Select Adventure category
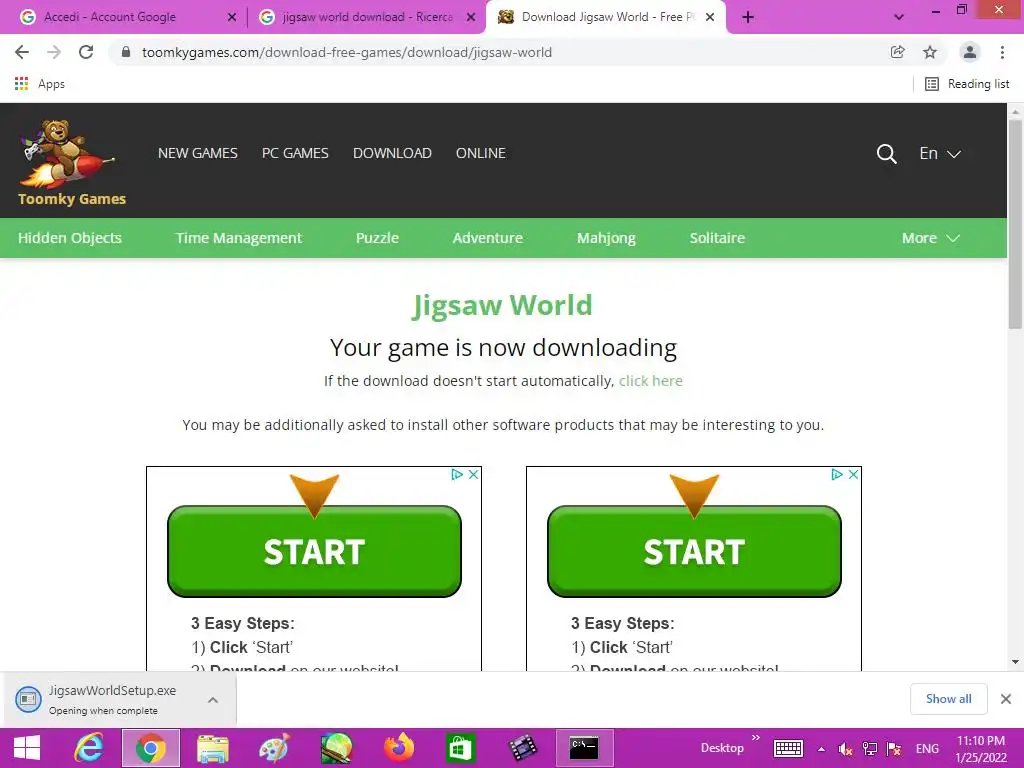The height and width of the screenshot is (768, 1024). pyautogui.click(x=488, y=238)
